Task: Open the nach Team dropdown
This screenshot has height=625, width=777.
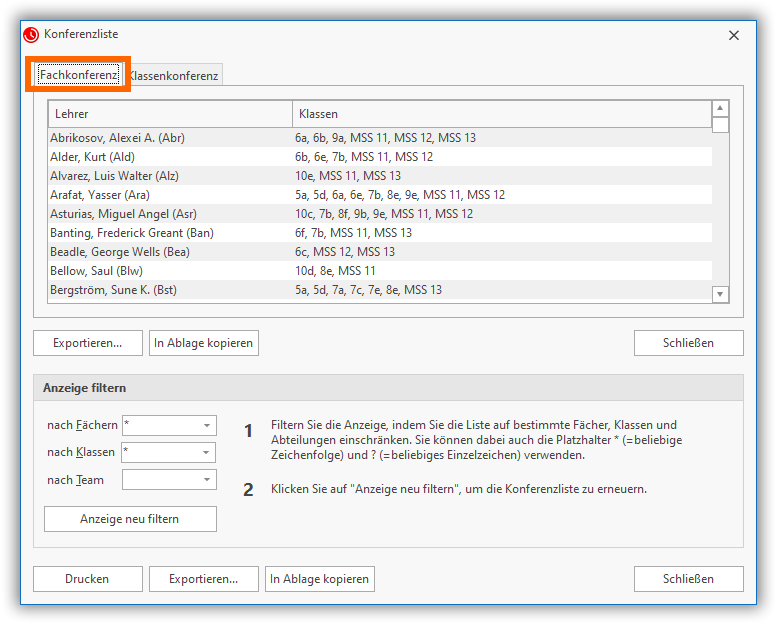Action: pos(207,480)
